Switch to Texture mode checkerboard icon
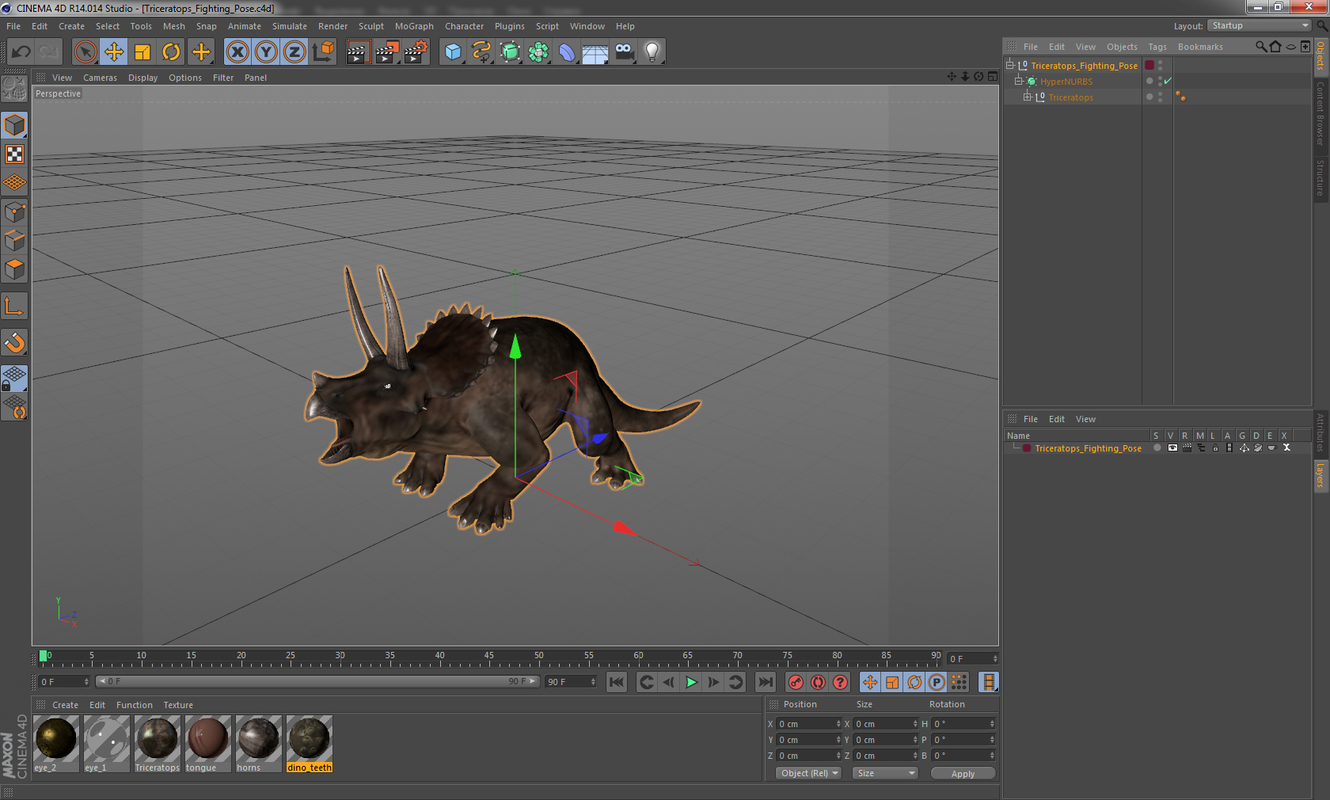The width and height of the screenshot is (1330, 800). 15,154
